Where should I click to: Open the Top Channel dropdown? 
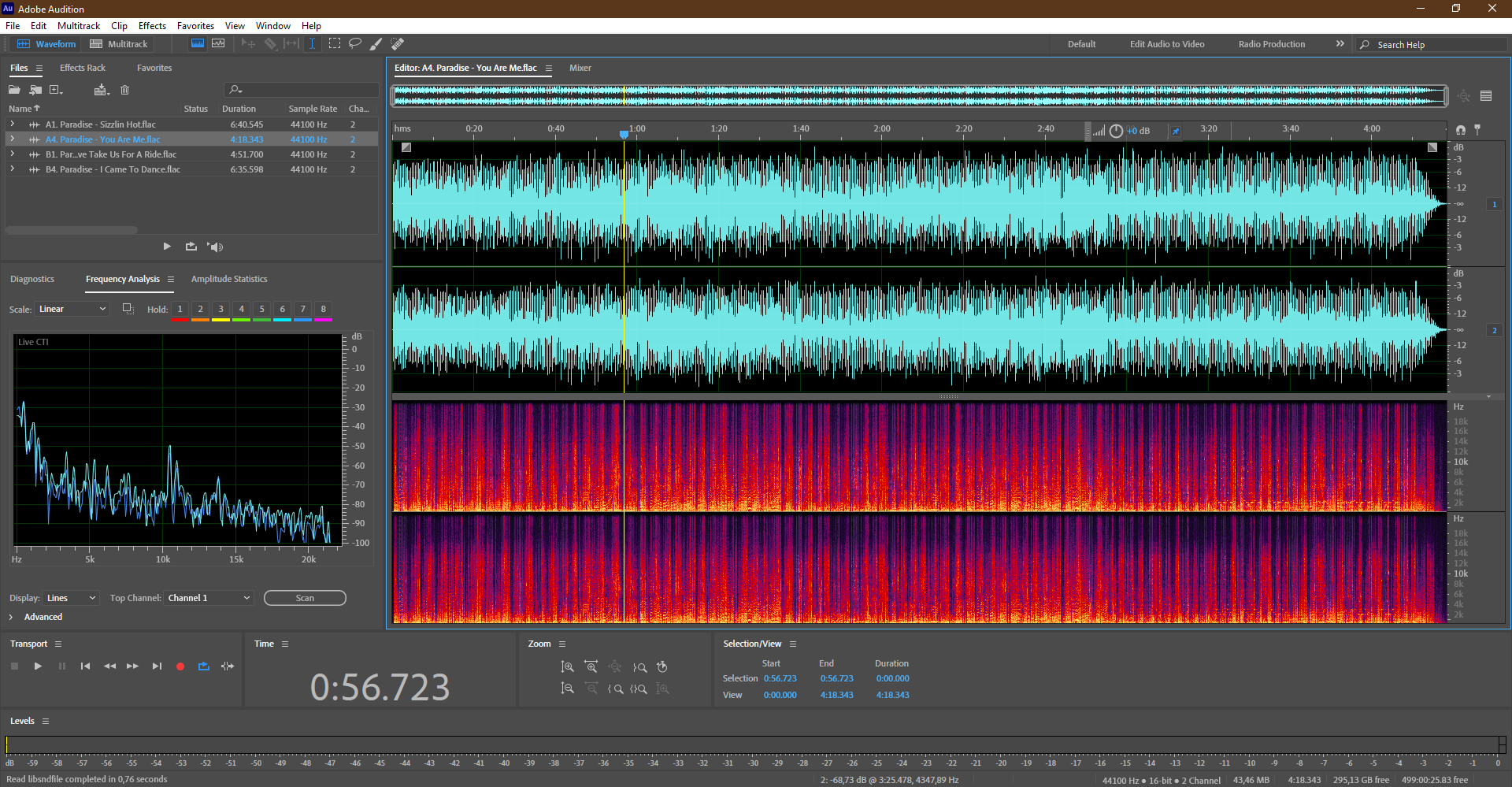208,598
